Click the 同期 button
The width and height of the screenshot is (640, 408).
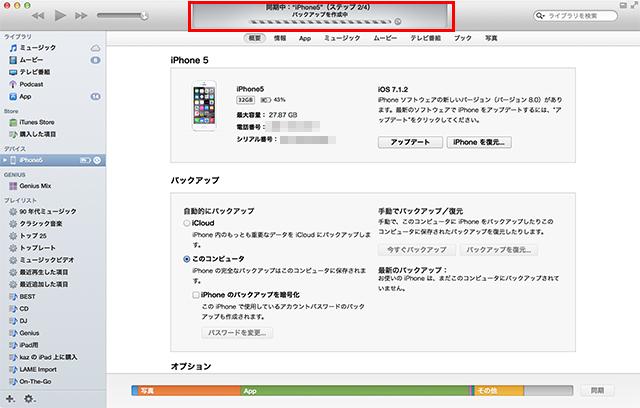pos(598,390)
